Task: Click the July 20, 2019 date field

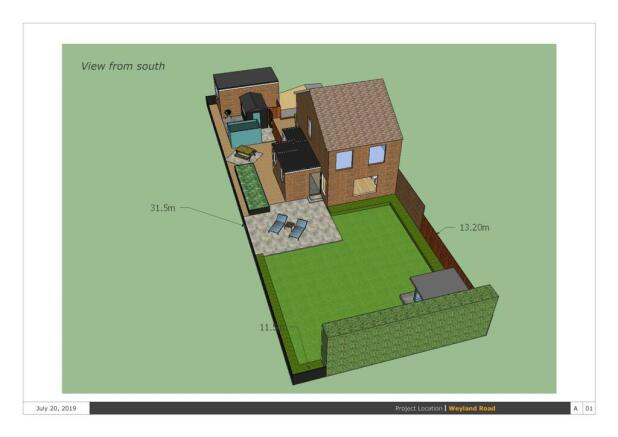Action: pos(56,408)
